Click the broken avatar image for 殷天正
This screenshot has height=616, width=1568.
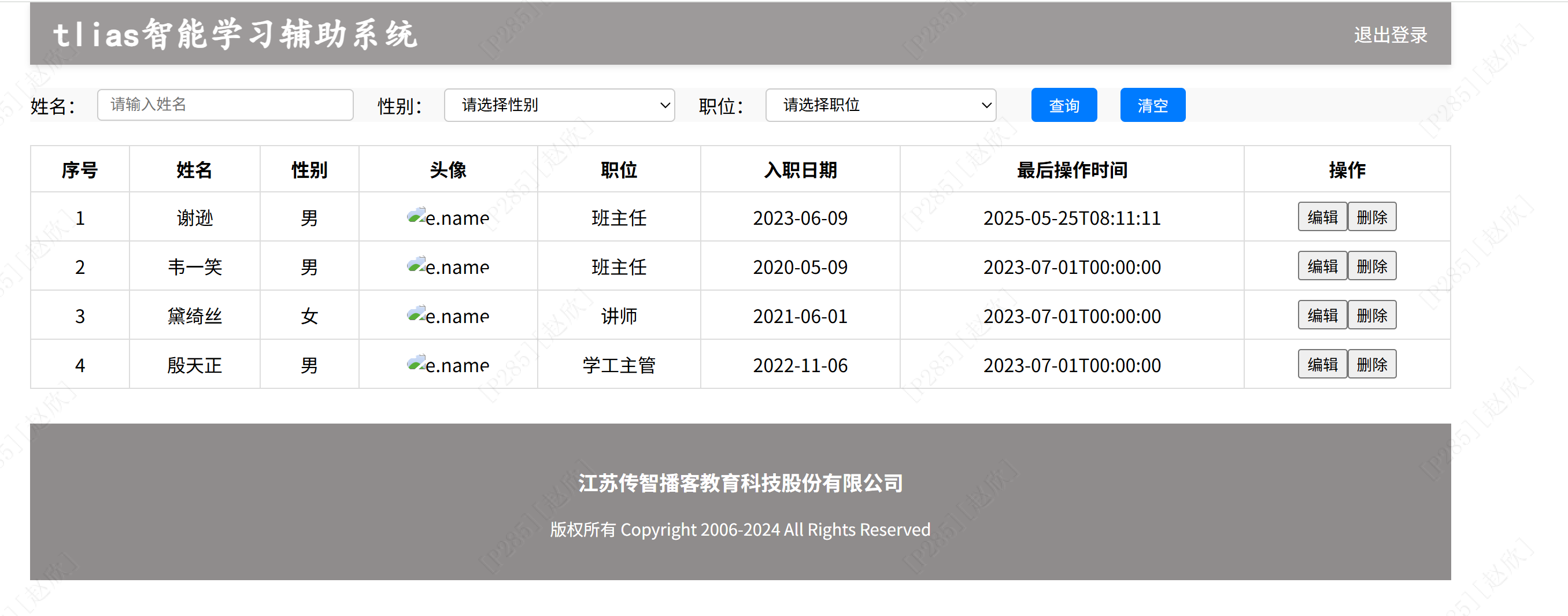448,364
